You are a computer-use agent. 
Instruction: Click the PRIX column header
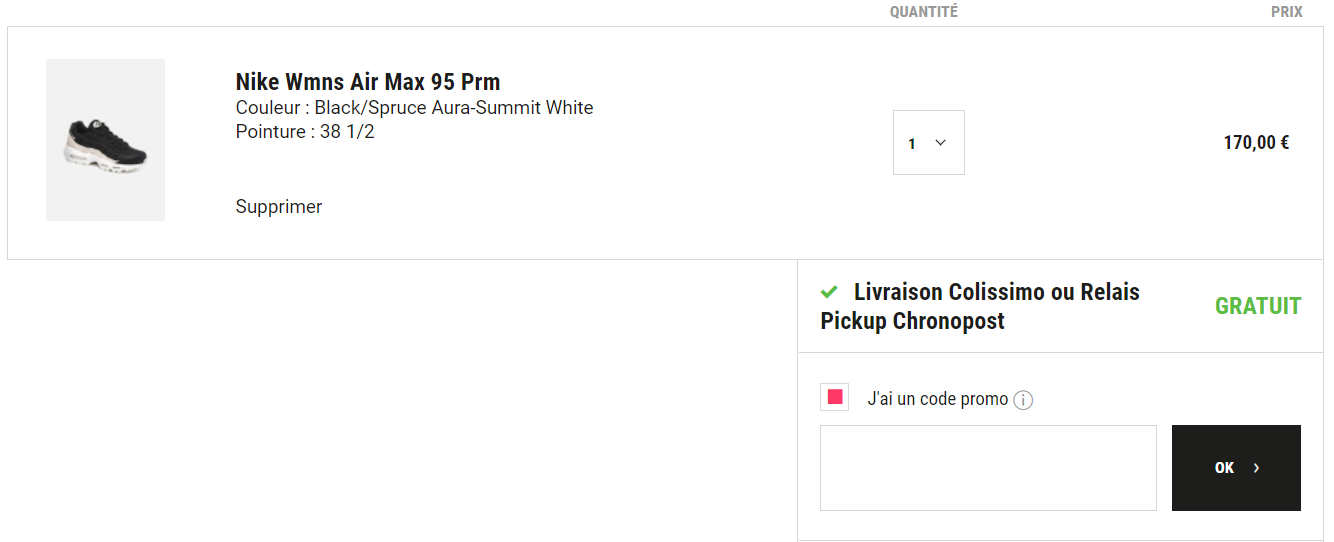click(1287, 12)
